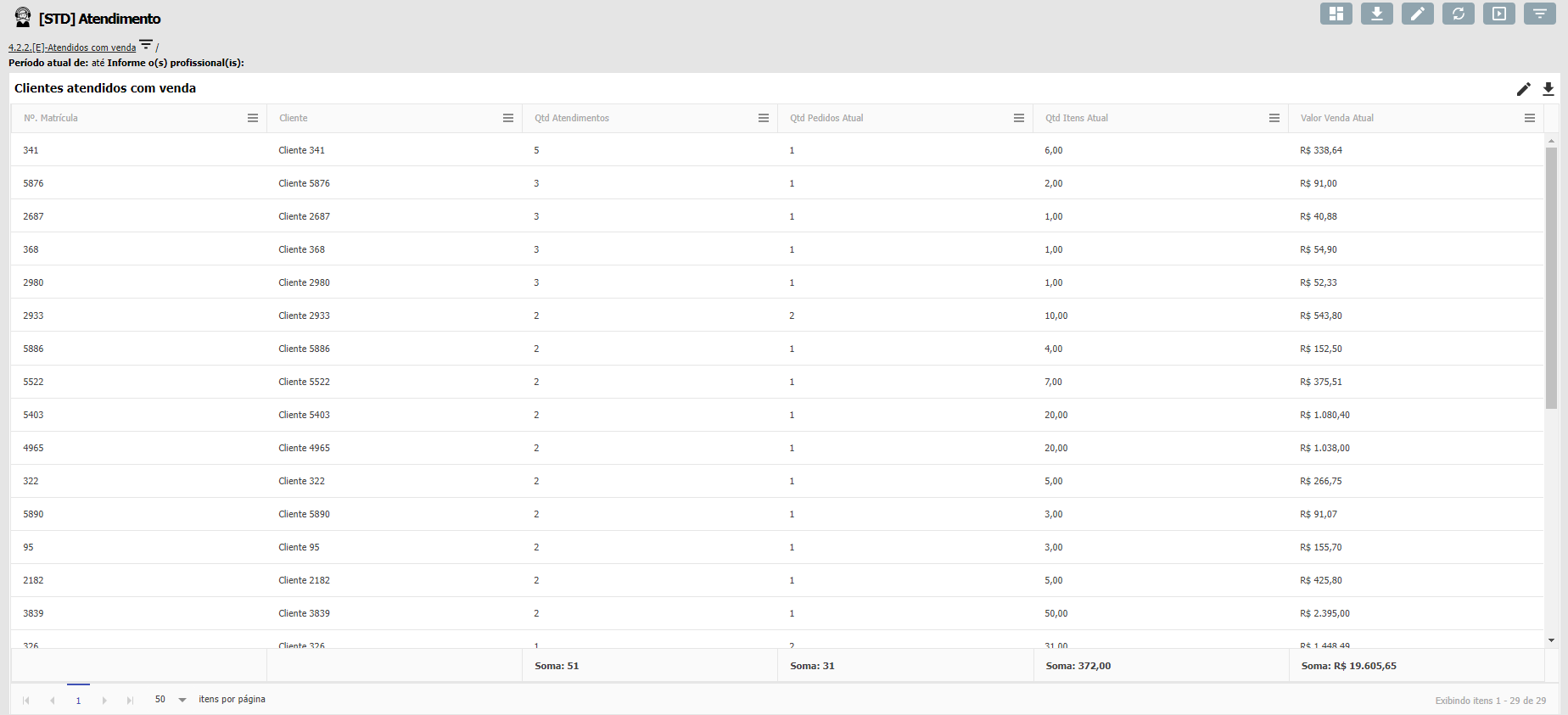Viewport: 1568px width, 715px height.
Task: Open the Cliente column menu
Action: coord(508,118)
